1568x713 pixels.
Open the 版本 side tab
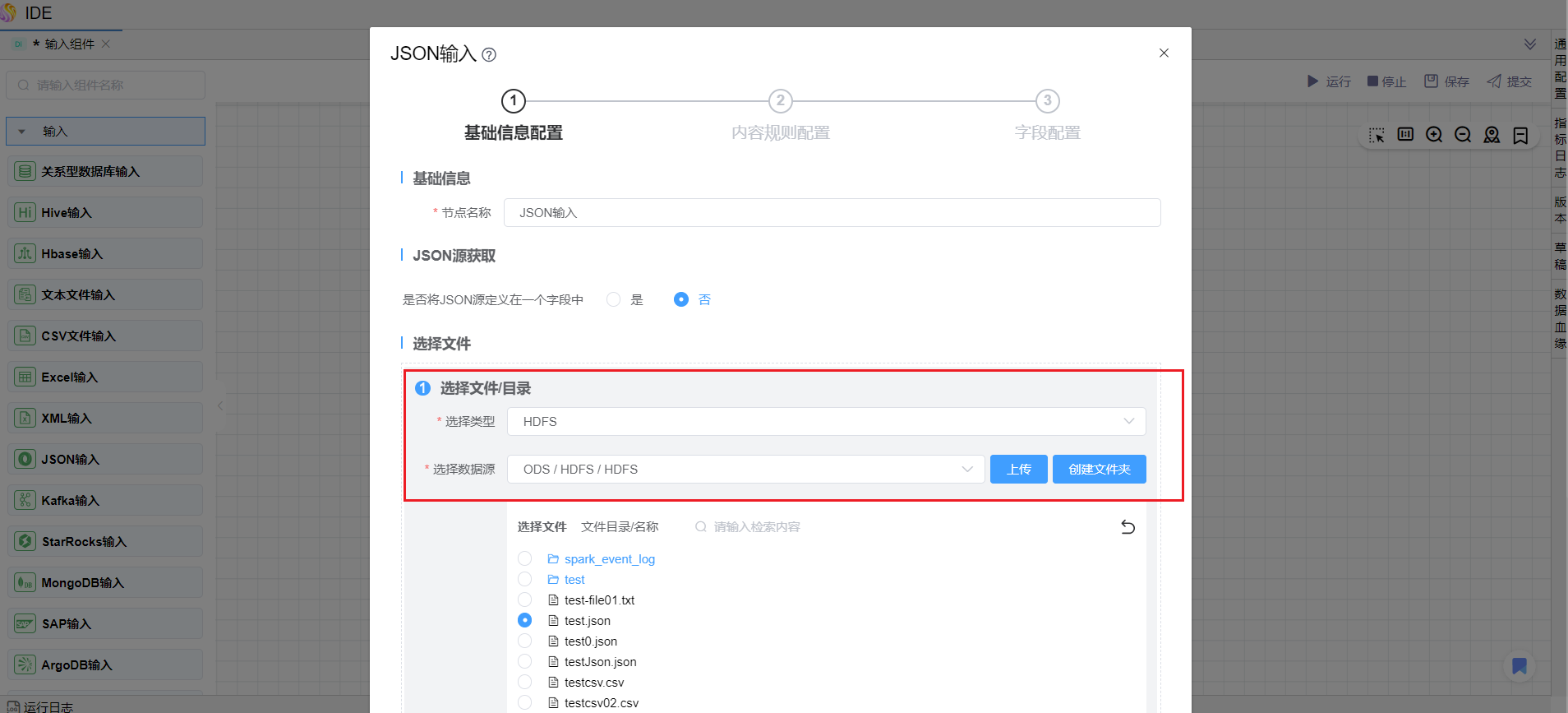tap(1560, 210)
